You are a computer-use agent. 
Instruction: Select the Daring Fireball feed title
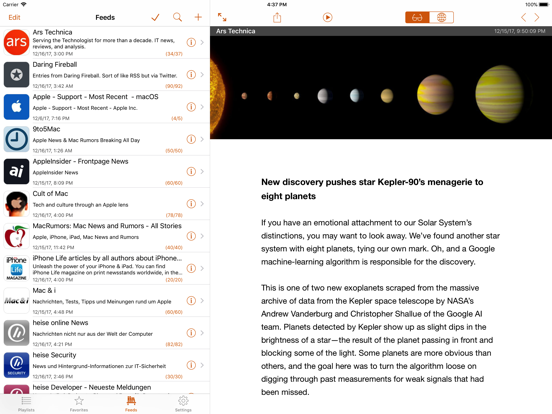(55, 64)
